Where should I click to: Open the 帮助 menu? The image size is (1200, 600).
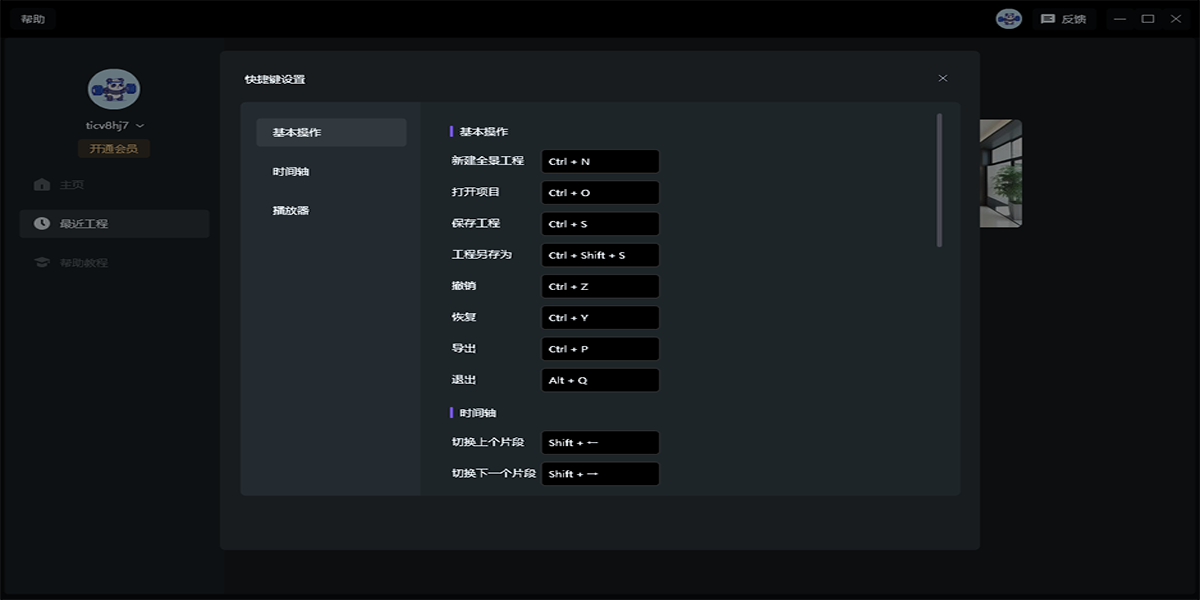pos(33,19)
